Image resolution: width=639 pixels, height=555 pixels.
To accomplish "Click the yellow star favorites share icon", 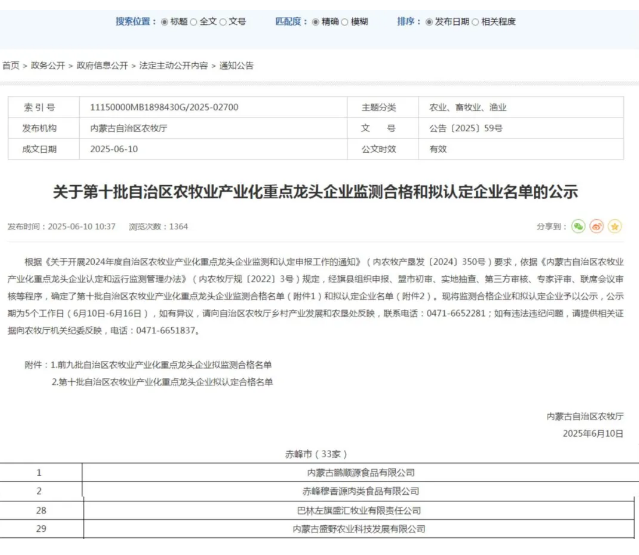I will coord(615,226).
